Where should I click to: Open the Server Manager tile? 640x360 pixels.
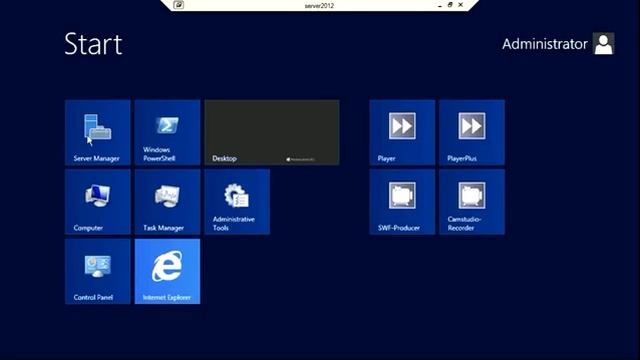click(x=98, y=132)
